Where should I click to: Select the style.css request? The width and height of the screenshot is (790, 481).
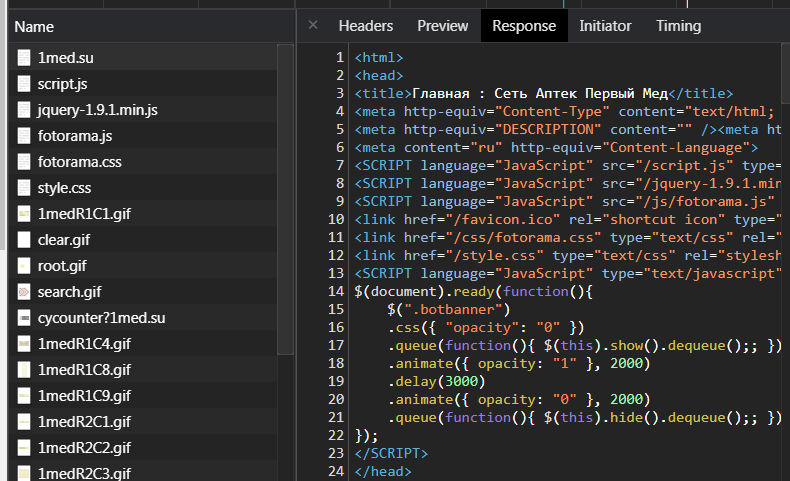66,188
